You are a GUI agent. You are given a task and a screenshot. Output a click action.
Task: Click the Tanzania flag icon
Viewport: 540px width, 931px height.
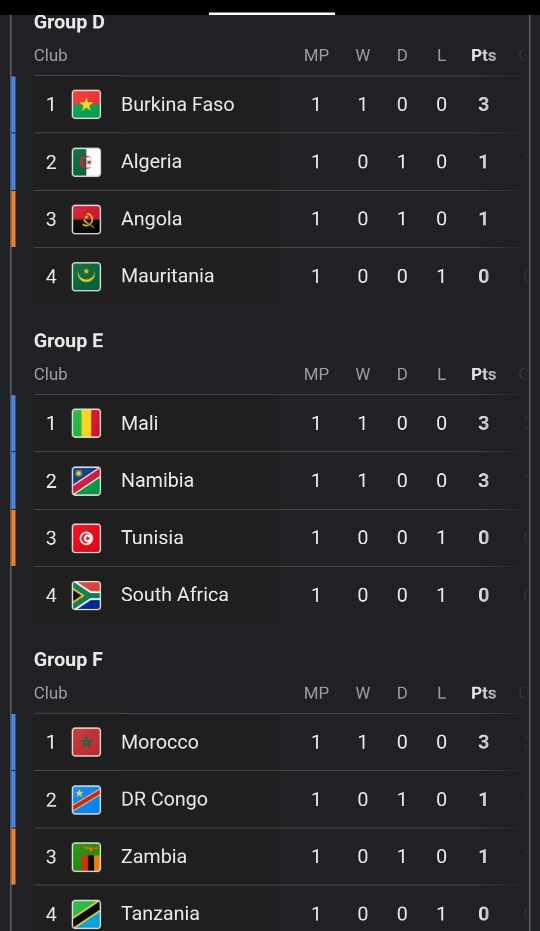point(86,914)
